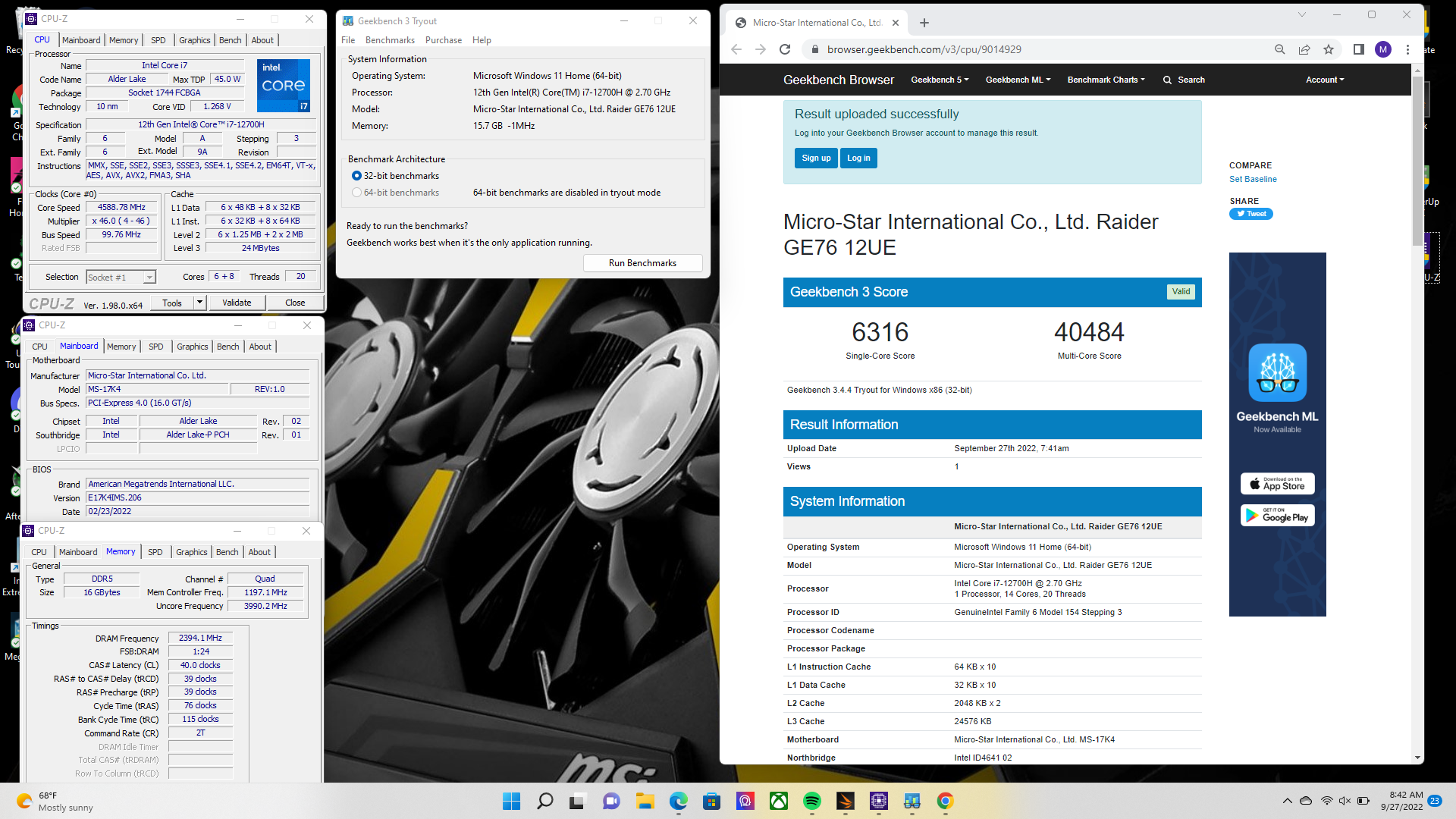Open Chrome tab search chevron
Image resolution: width=1456 pixels, height=819 pixels.
1302,14
